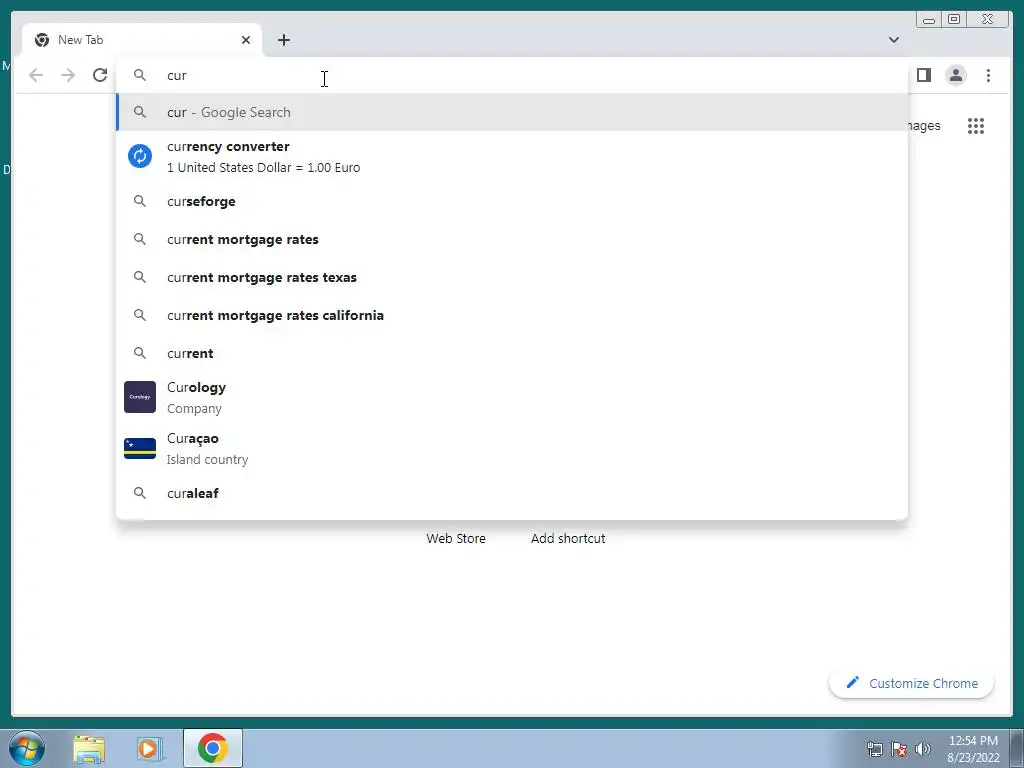Open the Windows Start menu
This screenshot has height=768, width=1024.
click(x=27, y=748)
